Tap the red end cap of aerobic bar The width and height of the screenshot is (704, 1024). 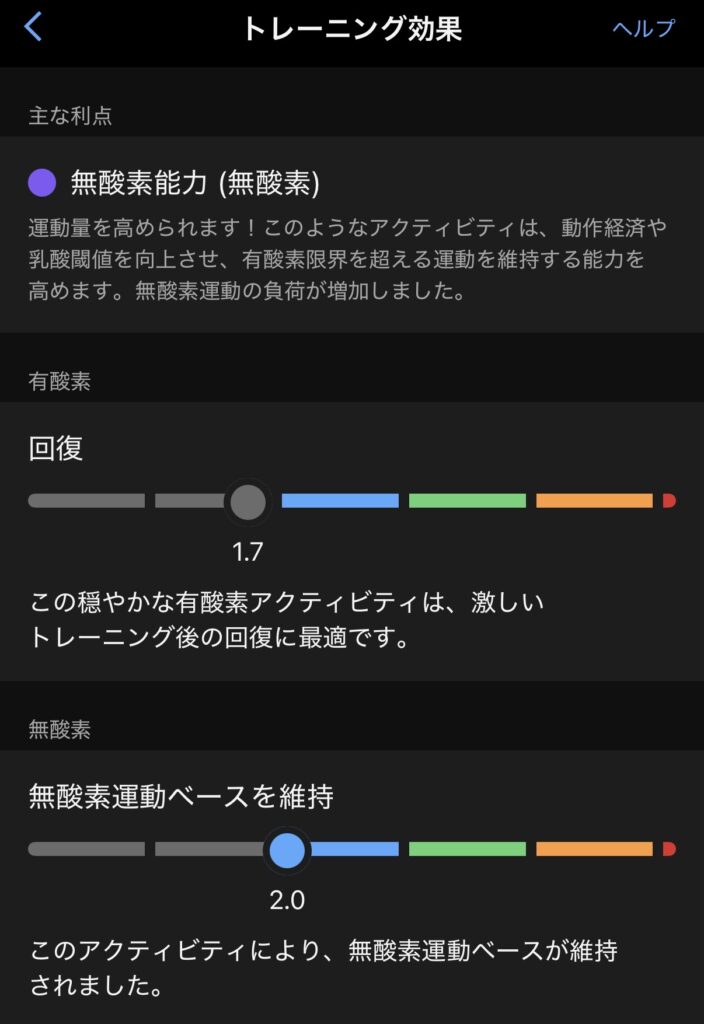coord(669,501)
